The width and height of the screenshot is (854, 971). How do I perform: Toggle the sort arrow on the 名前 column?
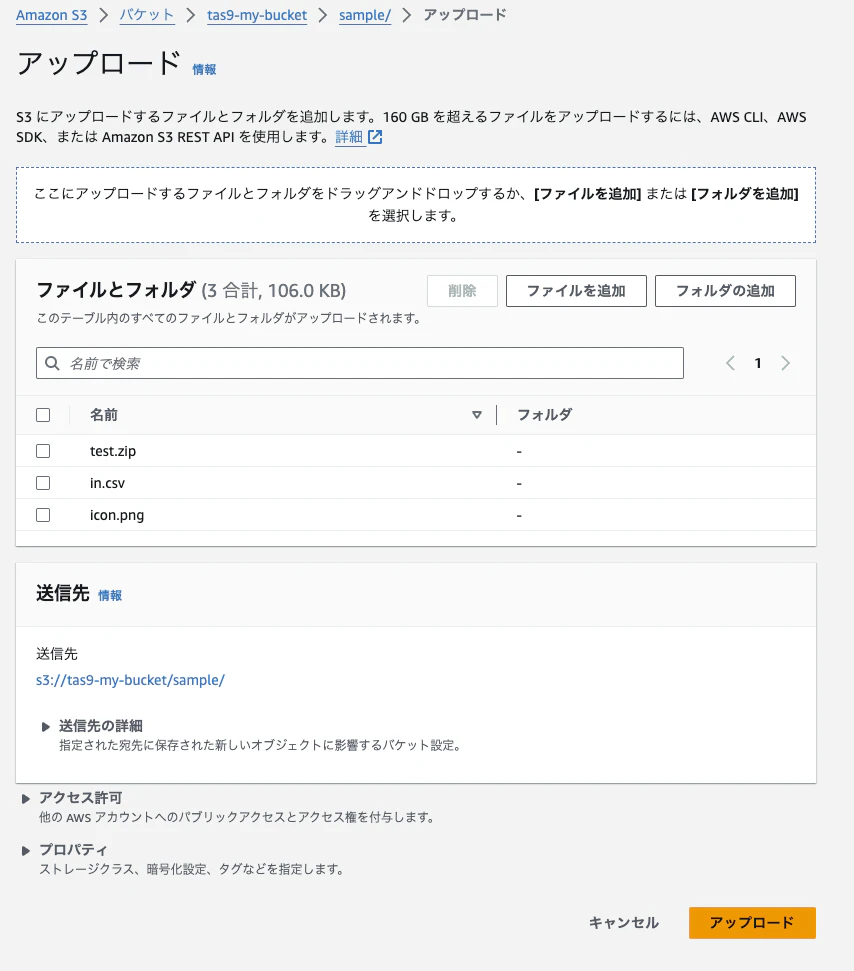[477, 414]
